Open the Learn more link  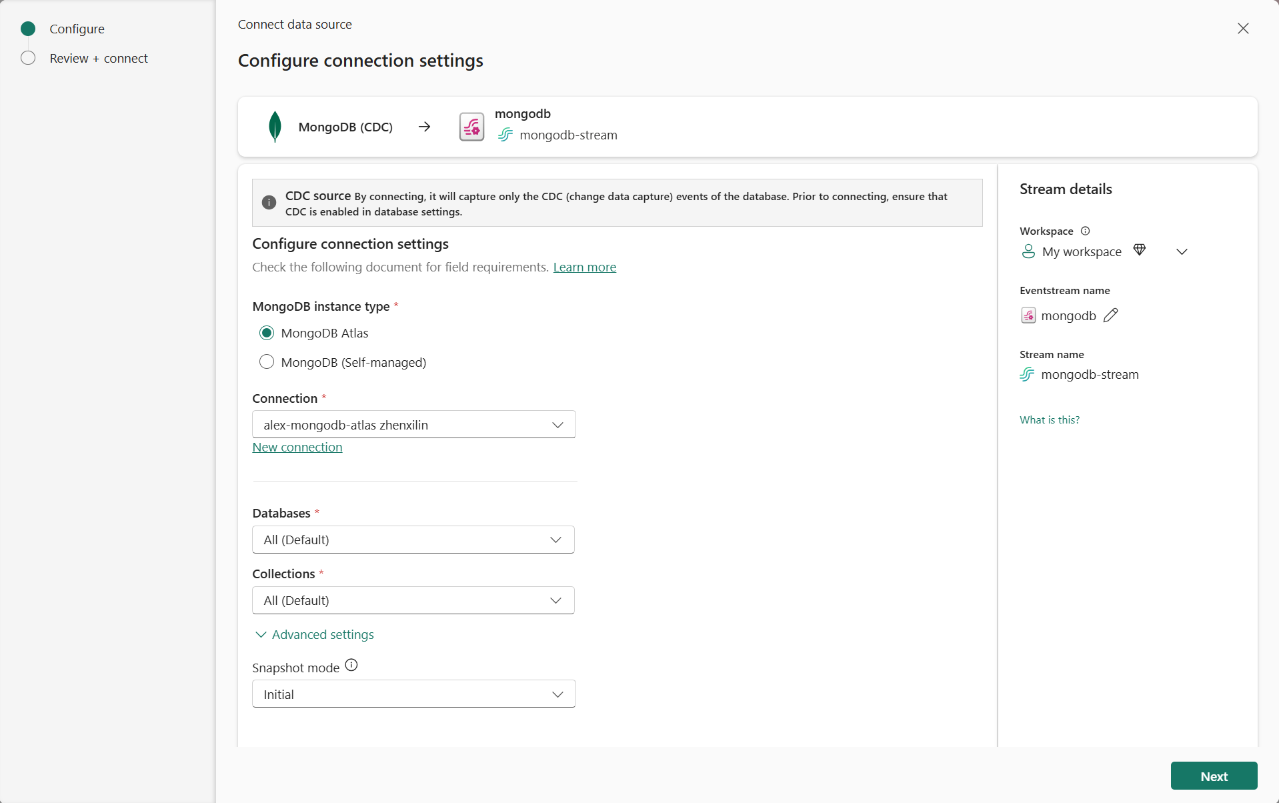coord(584,267)
